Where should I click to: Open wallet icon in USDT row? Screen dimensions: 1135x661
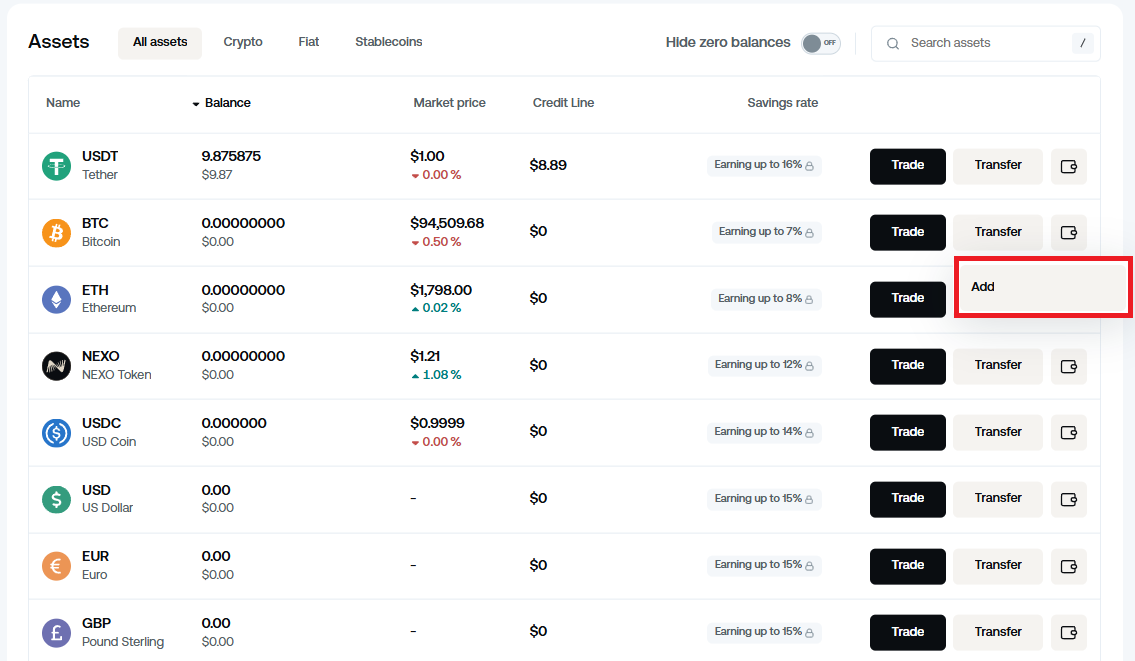pos(1068,167)
